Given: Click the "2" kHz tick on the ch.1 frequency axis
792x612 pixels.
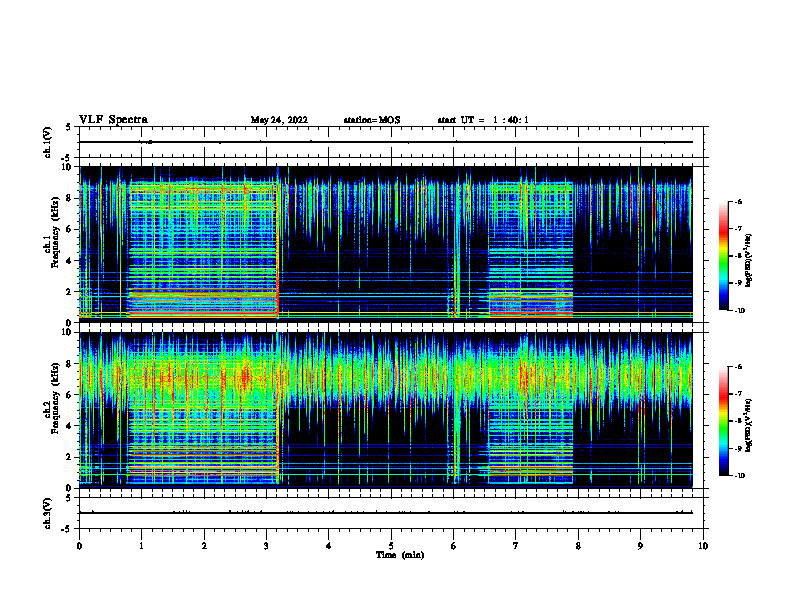Looking at the screenshot, I should (x=70, y=292).
